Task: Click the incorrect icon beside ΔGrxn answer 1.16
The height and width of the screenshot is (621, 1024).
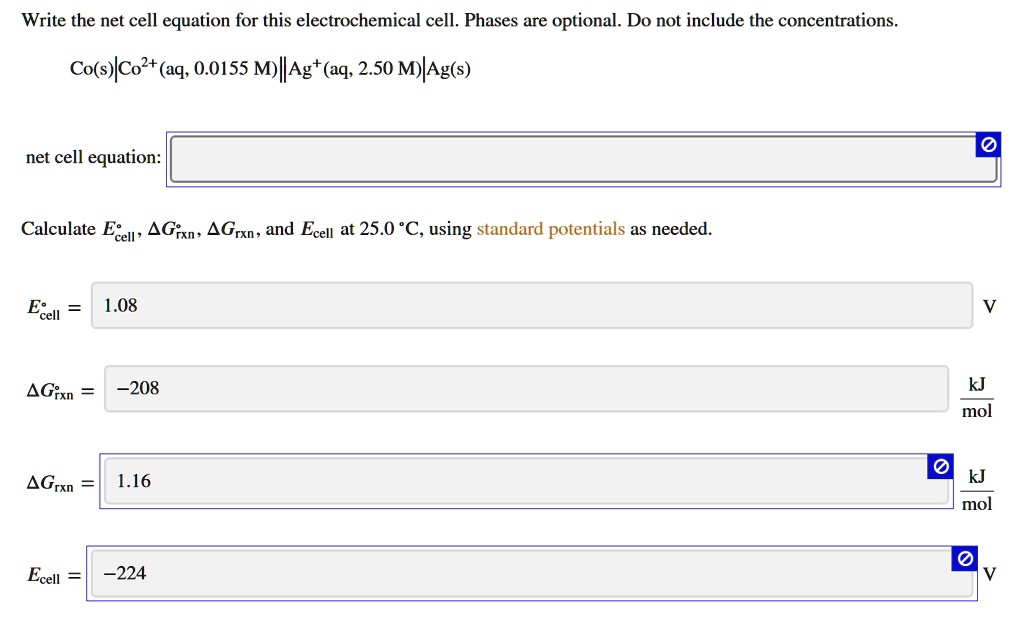Action: point(939,467)
